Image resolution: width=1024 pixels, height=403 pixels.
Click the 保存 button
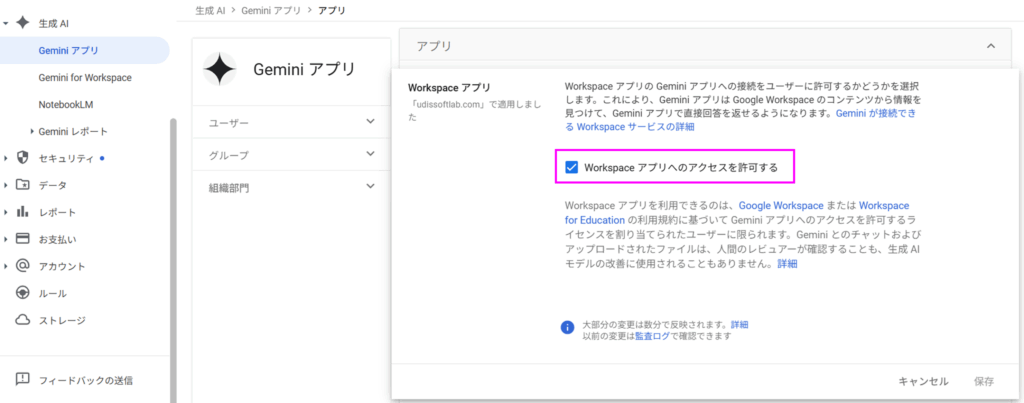click(x=984, y=381)
